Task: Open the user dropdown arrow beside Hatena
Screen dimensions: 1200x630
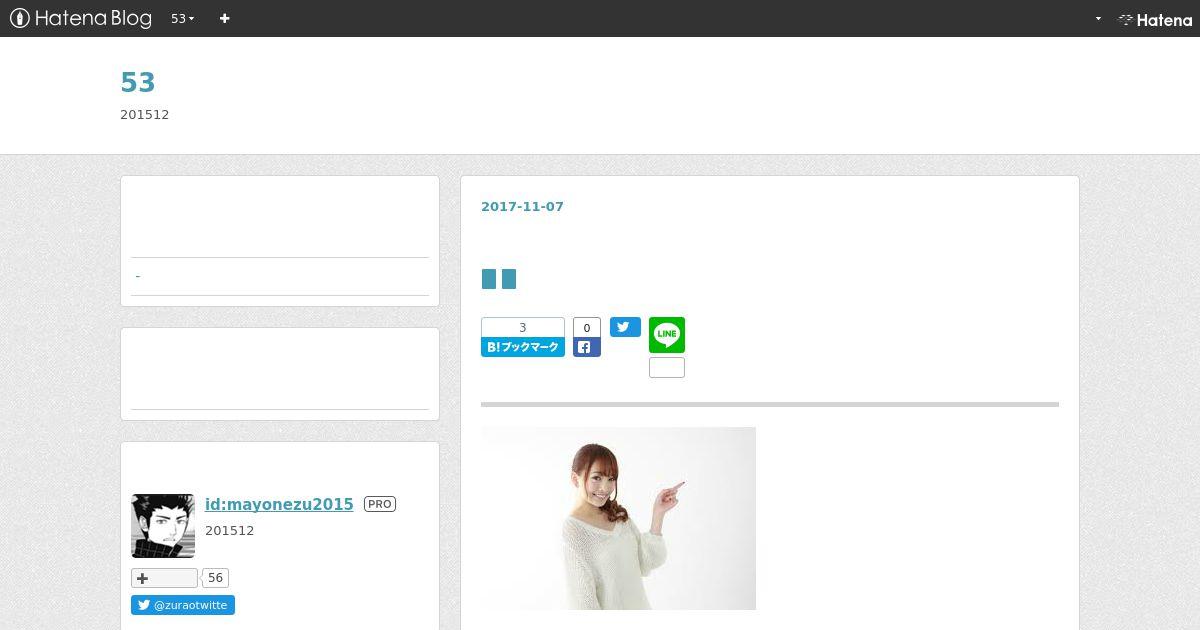Action: [x=1098, y=18]
